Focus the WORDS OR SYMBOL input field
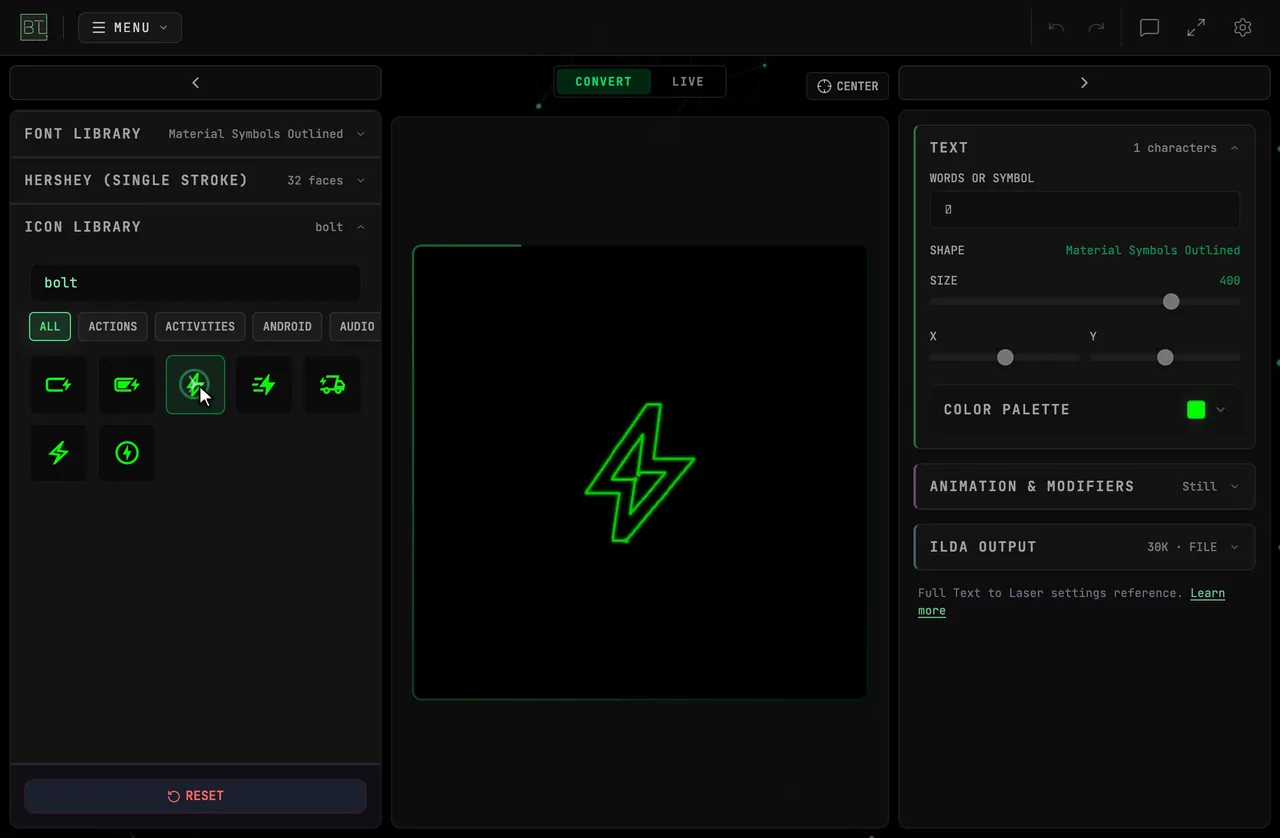This screenshot has height=838, width=1280. pos(1084,210)
